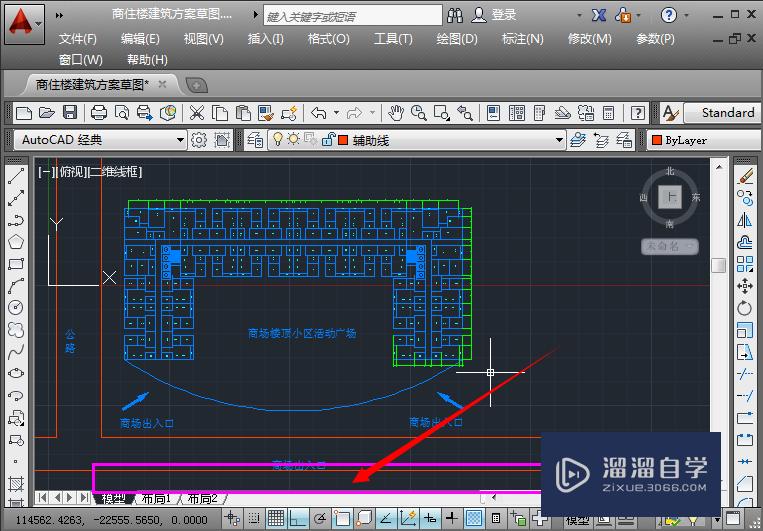763x531 pixels.
Task: Open the QuickCalc calculator icon
Action: click(608, 113)
